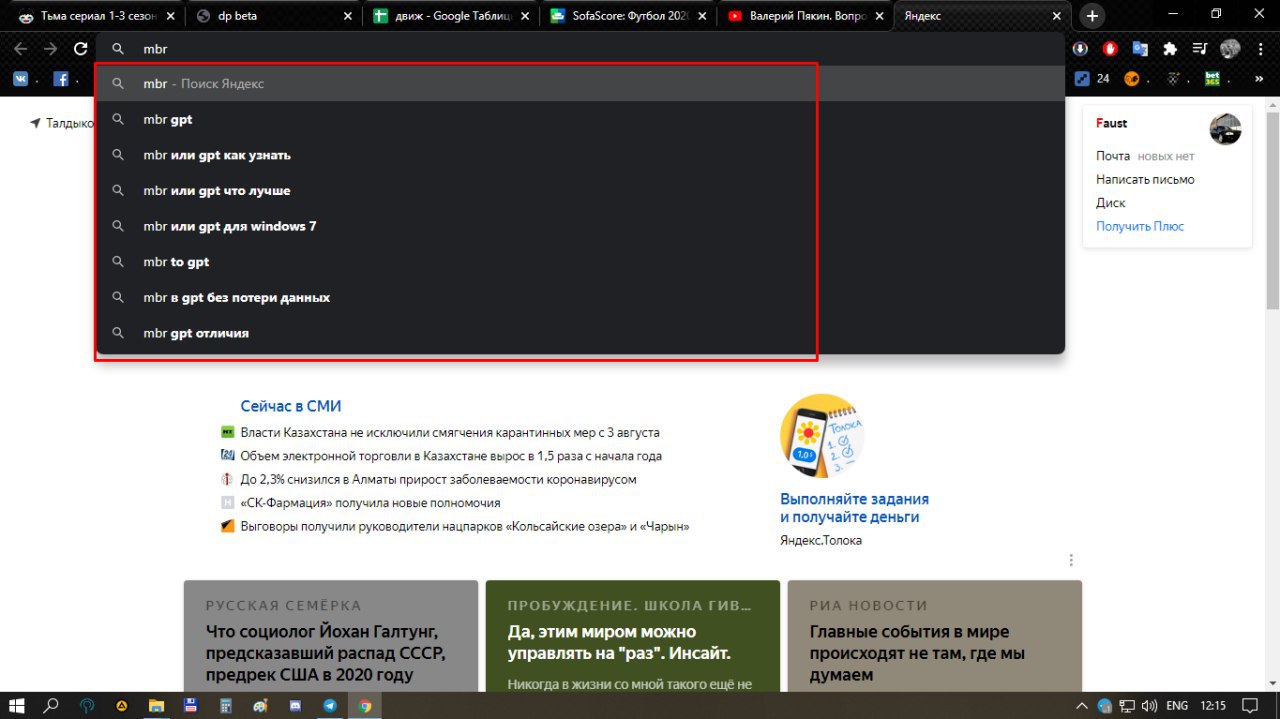Open the bet365 bookmark
Image resolution: width=1280 pixels, height=719 pixels.
1213,78
